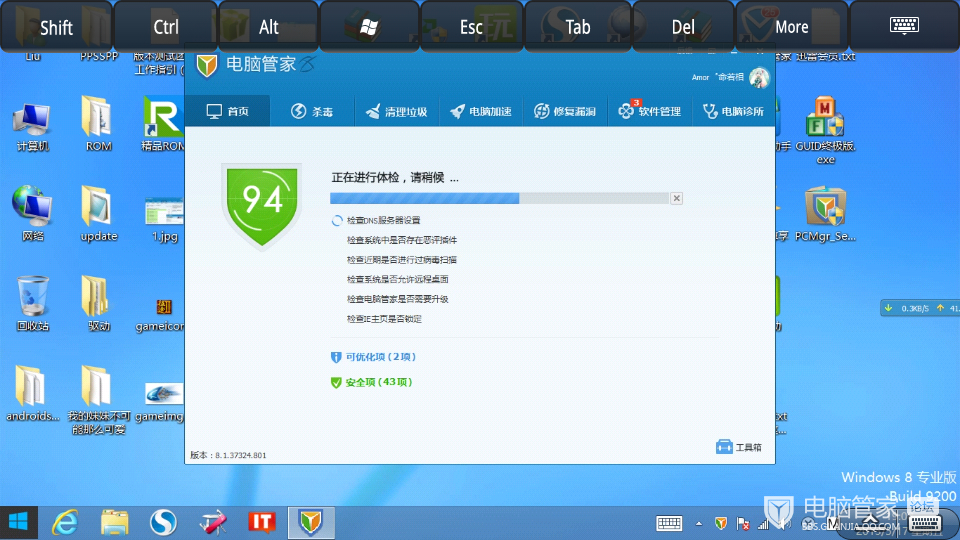This screenshot has width=960, height=540.
Task: Tap the Ctrl overlay key
Action: pos(166,27)
